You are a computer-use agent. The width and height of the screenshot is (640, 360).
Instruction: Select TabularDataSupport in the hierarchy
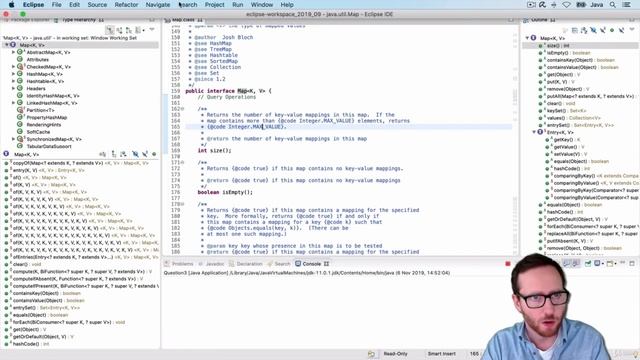coord(49,147)
